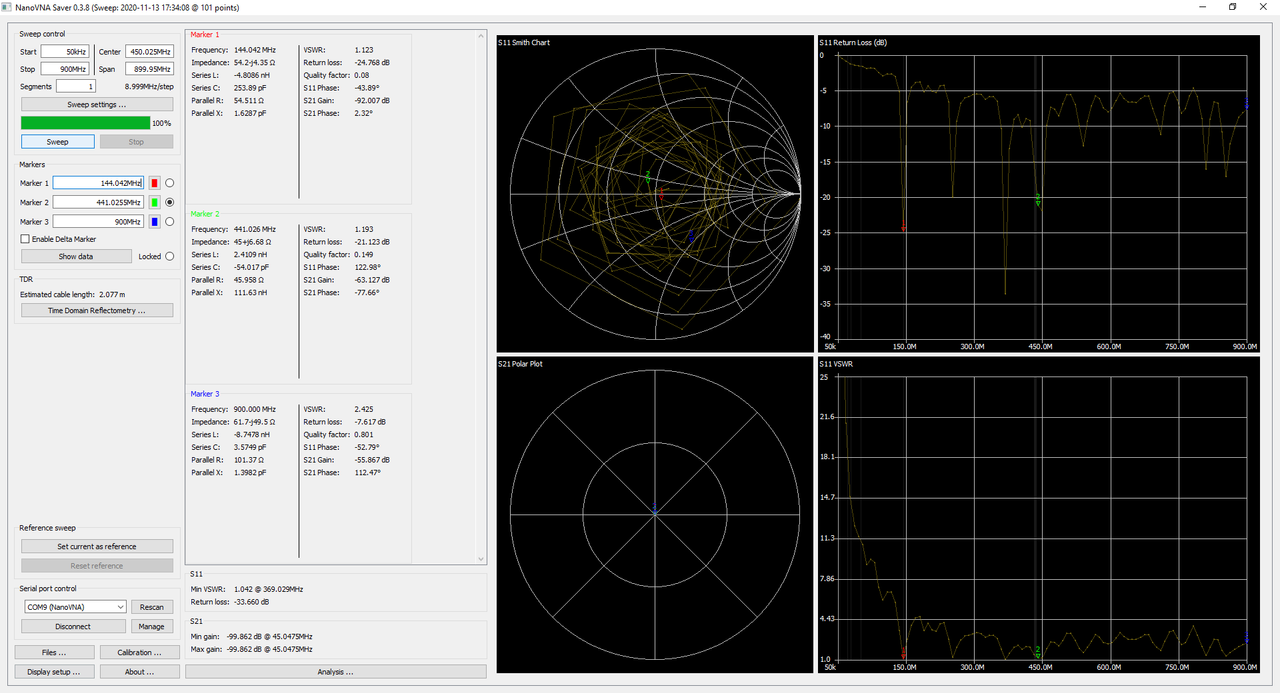
Task: Set current sweep as reference
Action: [x=97, y=546]
